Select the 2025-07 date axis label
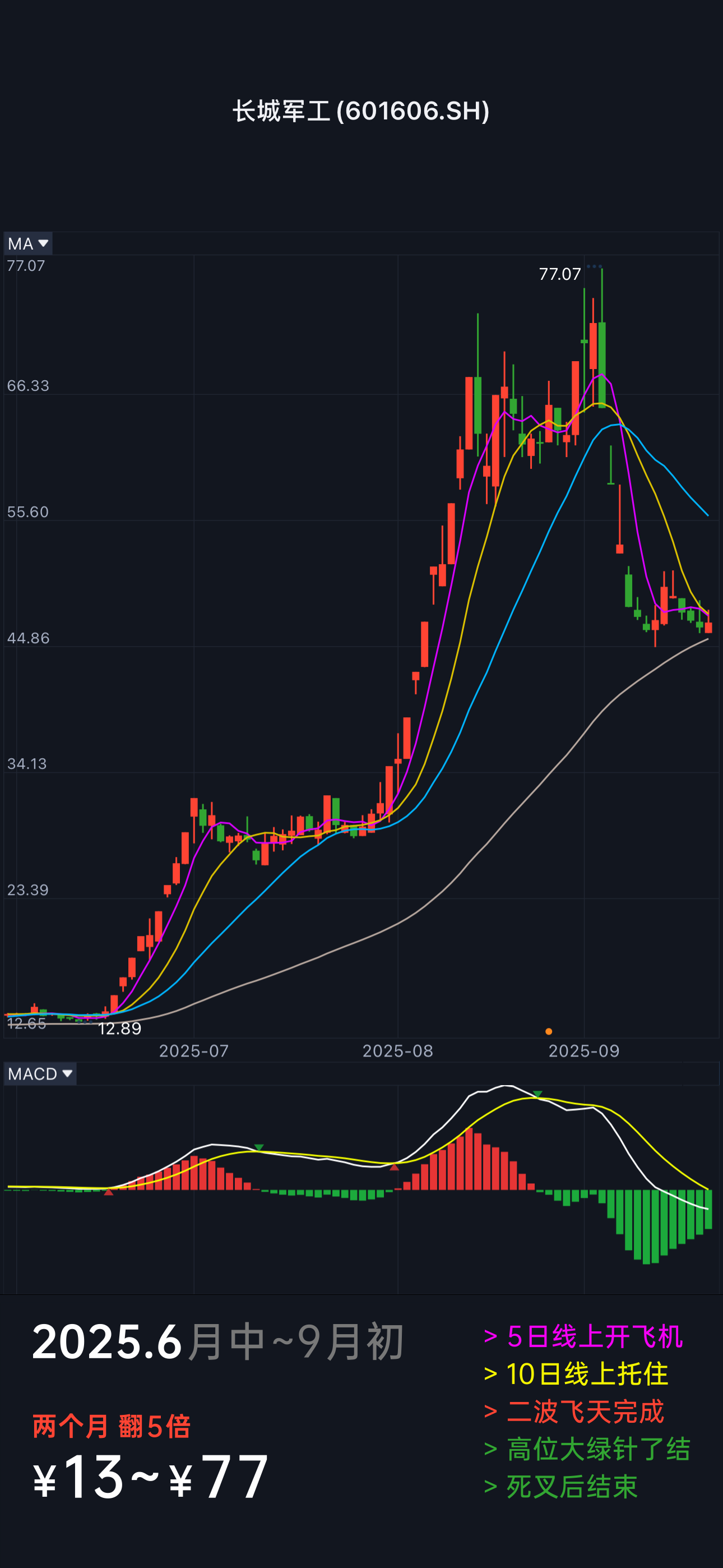 (193, 1051)
